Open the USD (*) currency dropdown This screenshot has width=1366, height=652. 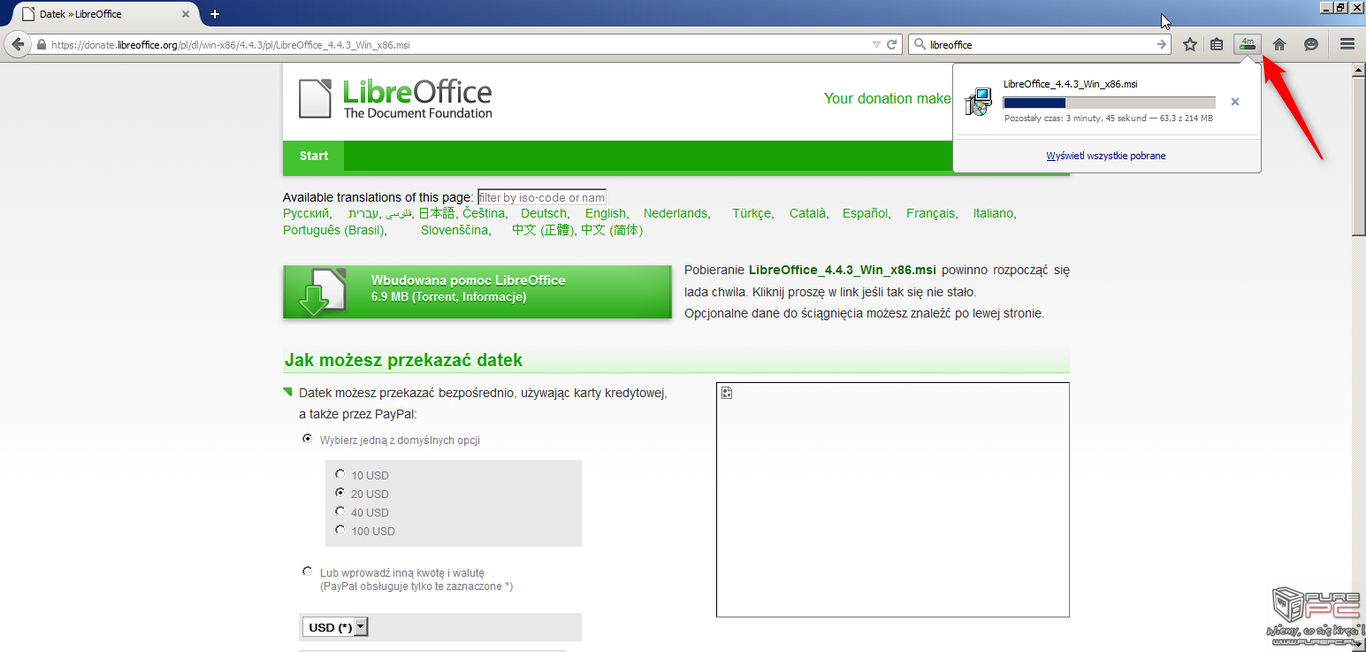[335, 627]
